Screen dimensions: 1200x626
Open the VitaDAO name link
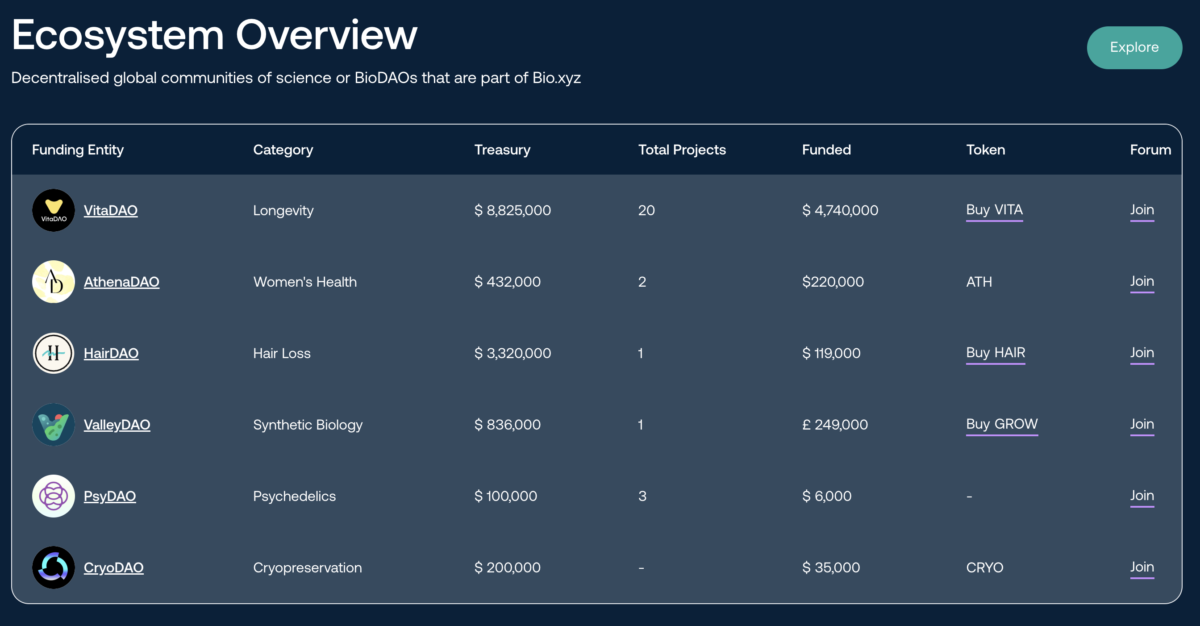coord(110,211)
